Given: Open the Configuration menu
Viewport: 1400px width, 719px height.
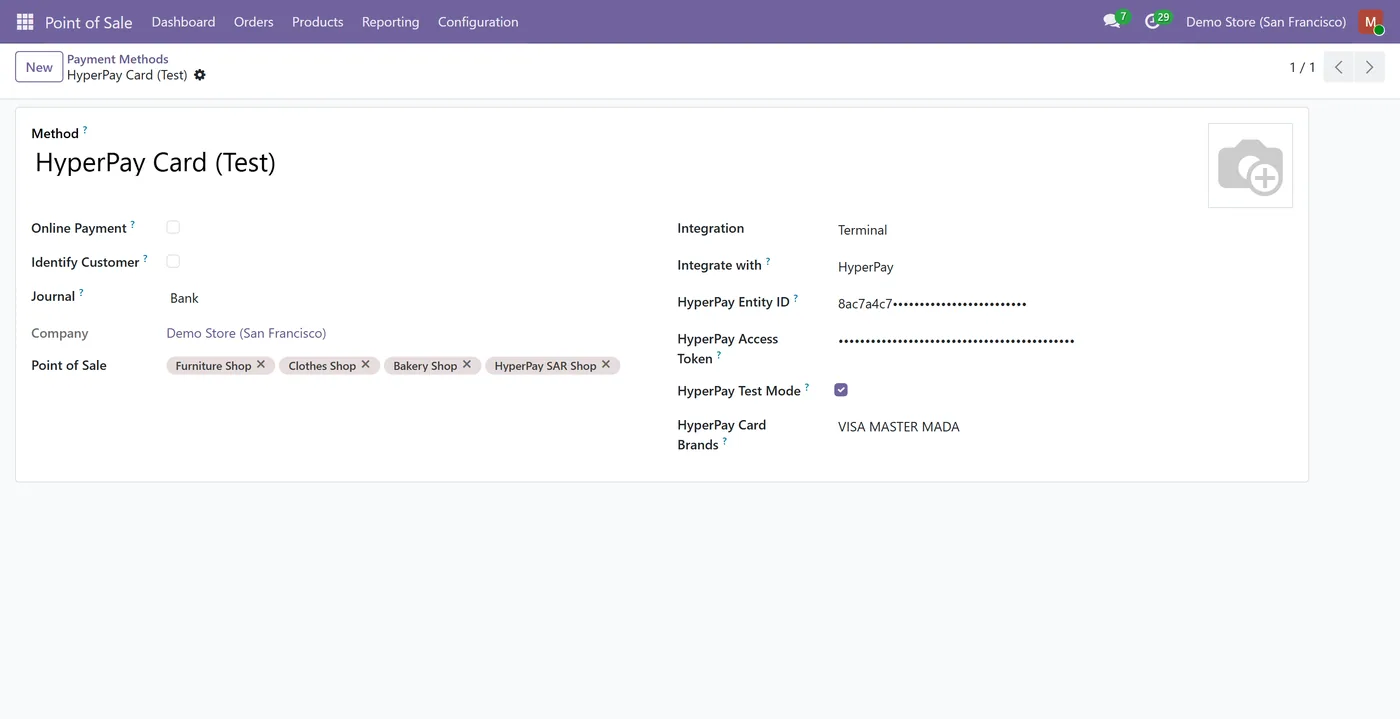Looking at the screenshot, I should [478, 21].
